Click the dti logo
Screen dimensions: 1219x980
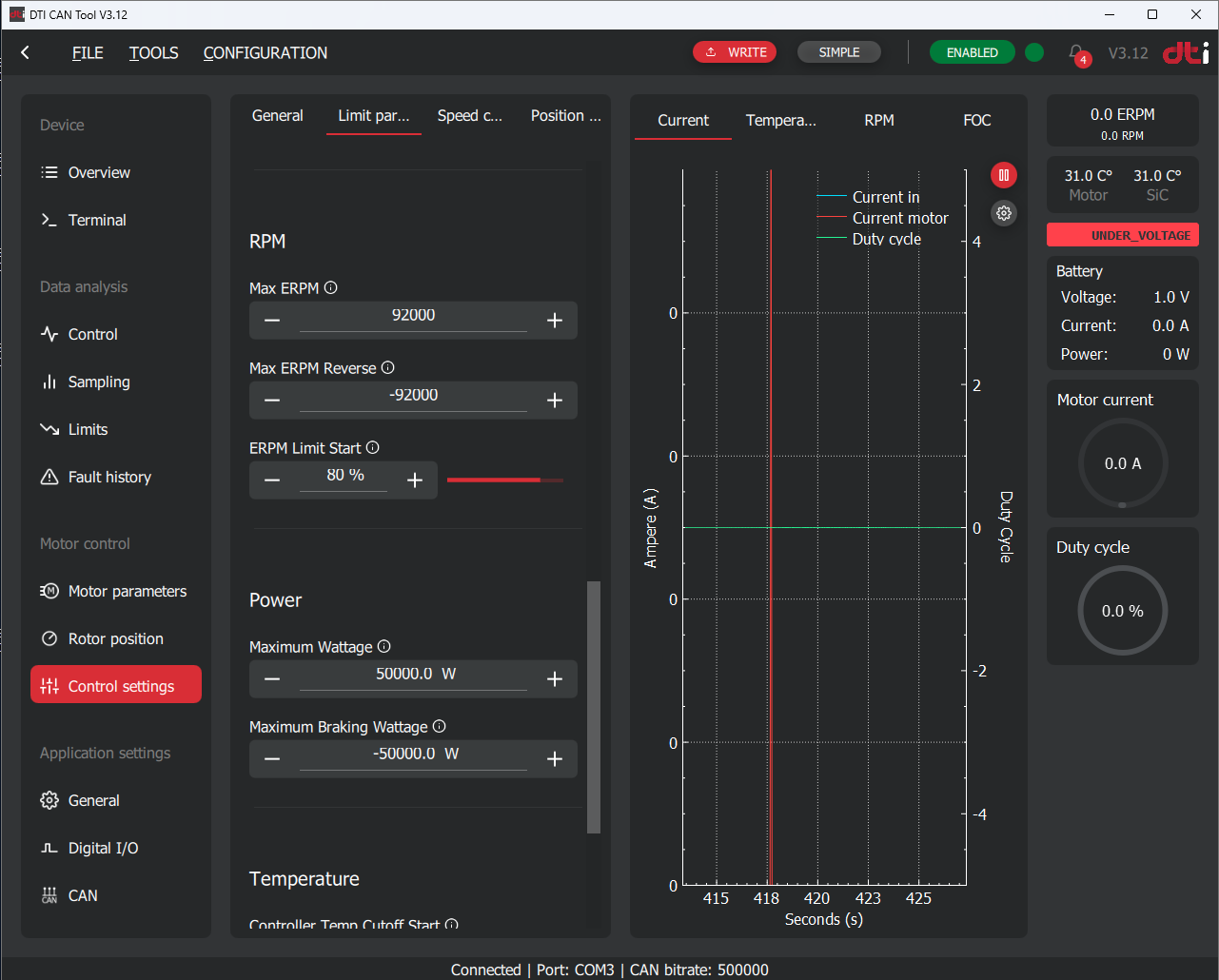1186,52
